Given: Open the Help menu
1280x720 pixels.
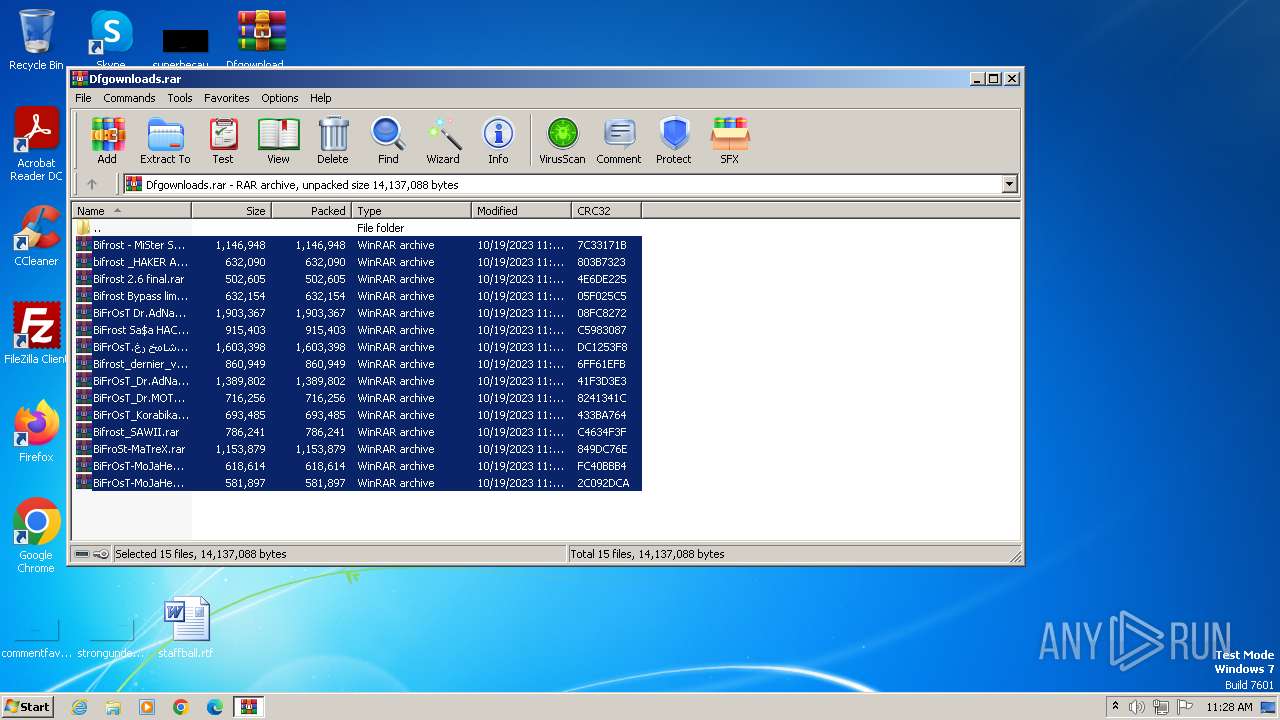Looking at the screenshot, I should (x=320, y=98).
